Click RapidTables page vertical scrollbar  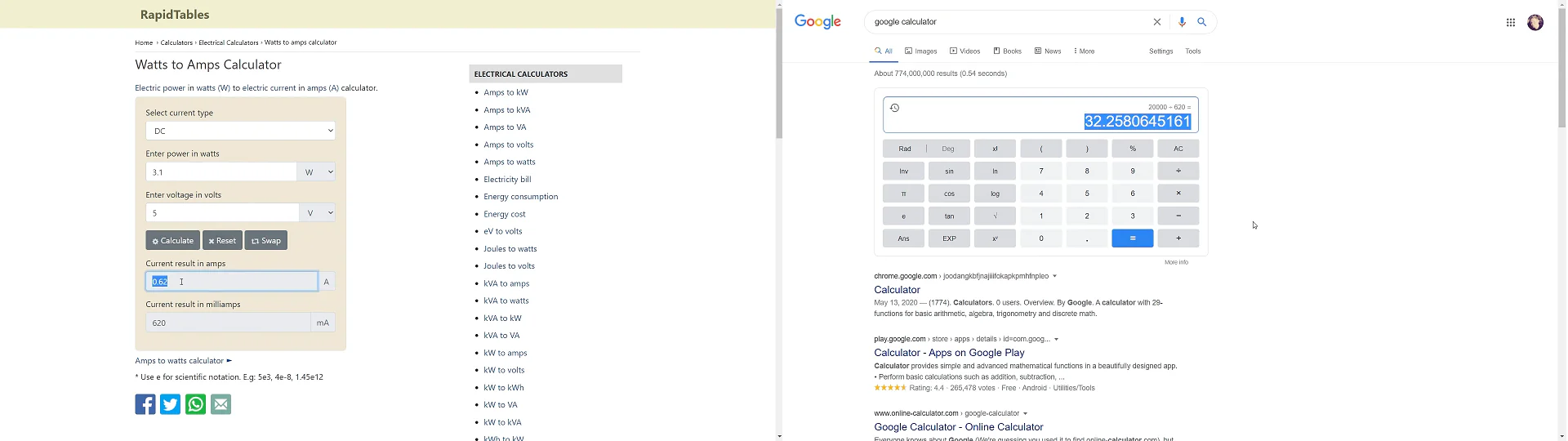(x=779, y=73)
